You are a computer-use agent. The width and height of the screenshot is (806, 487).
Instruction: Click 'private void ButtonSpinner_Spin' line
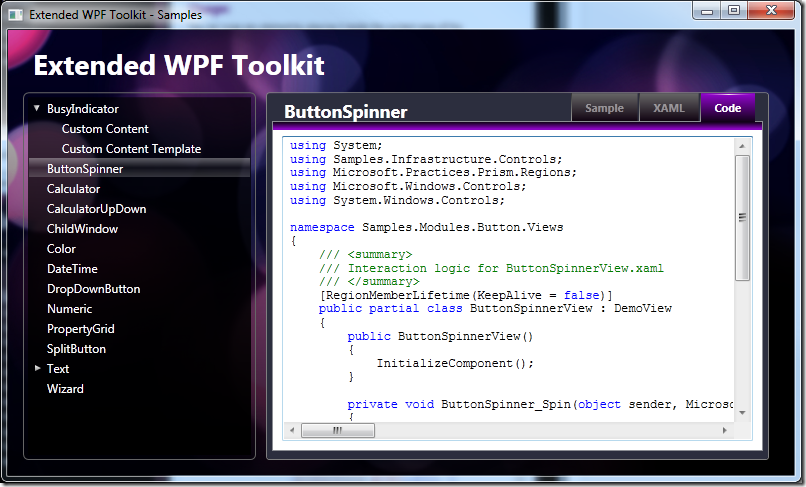tap(540, 405)
